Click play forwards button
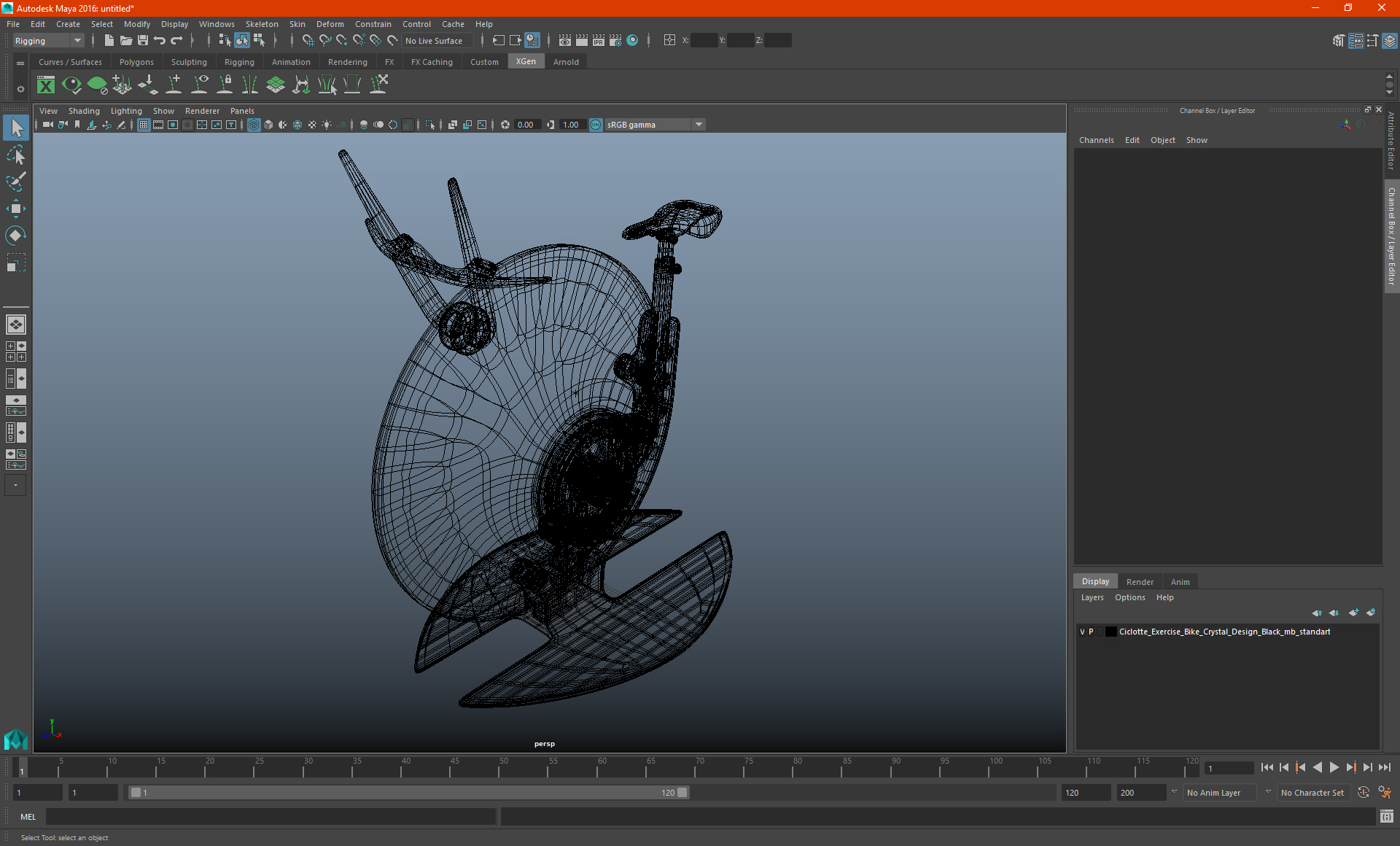Image resolution: width=1400 pixels, height=846 pixels. pyautogui.click(x=1334, y=767)
